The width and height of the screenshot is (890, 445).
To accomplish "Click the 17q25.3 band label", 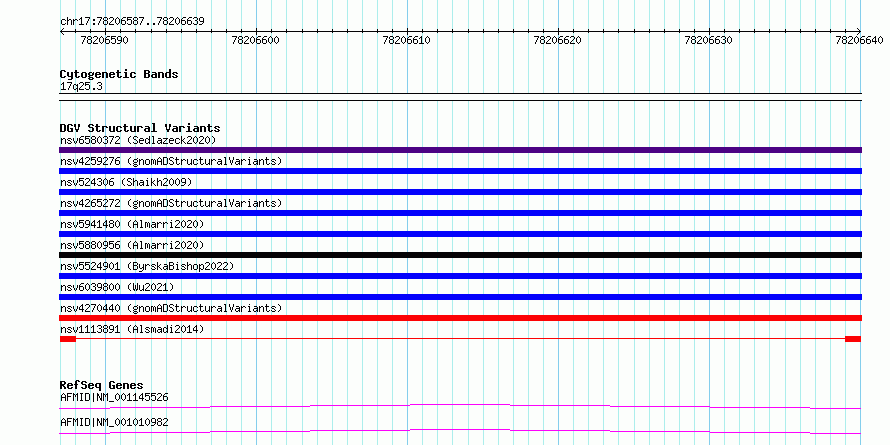I will [81, 87].
